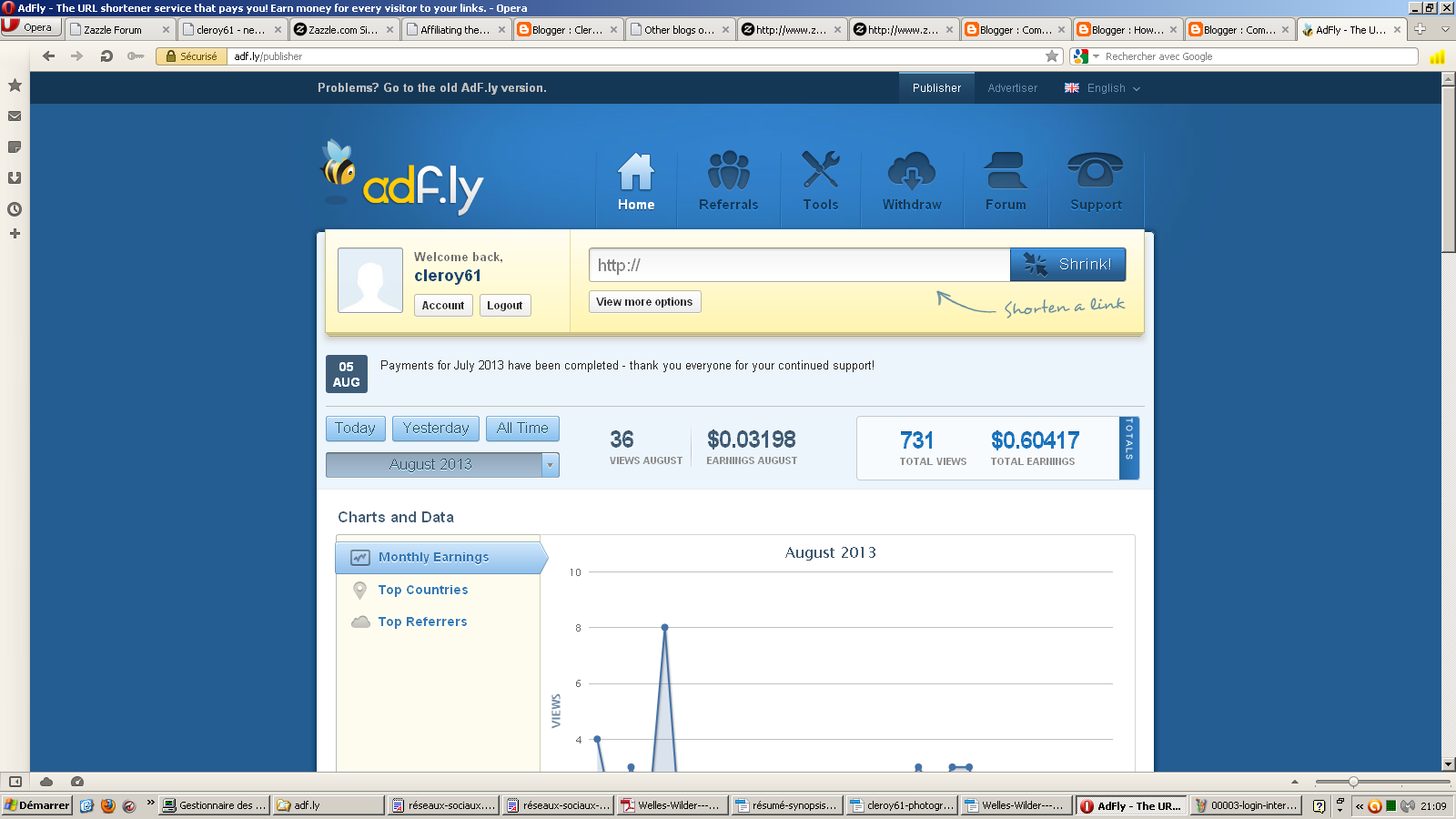Screen dimensions: 1456x819
Task: Go back with browser back arrow
Action: [x=49, y=56]
